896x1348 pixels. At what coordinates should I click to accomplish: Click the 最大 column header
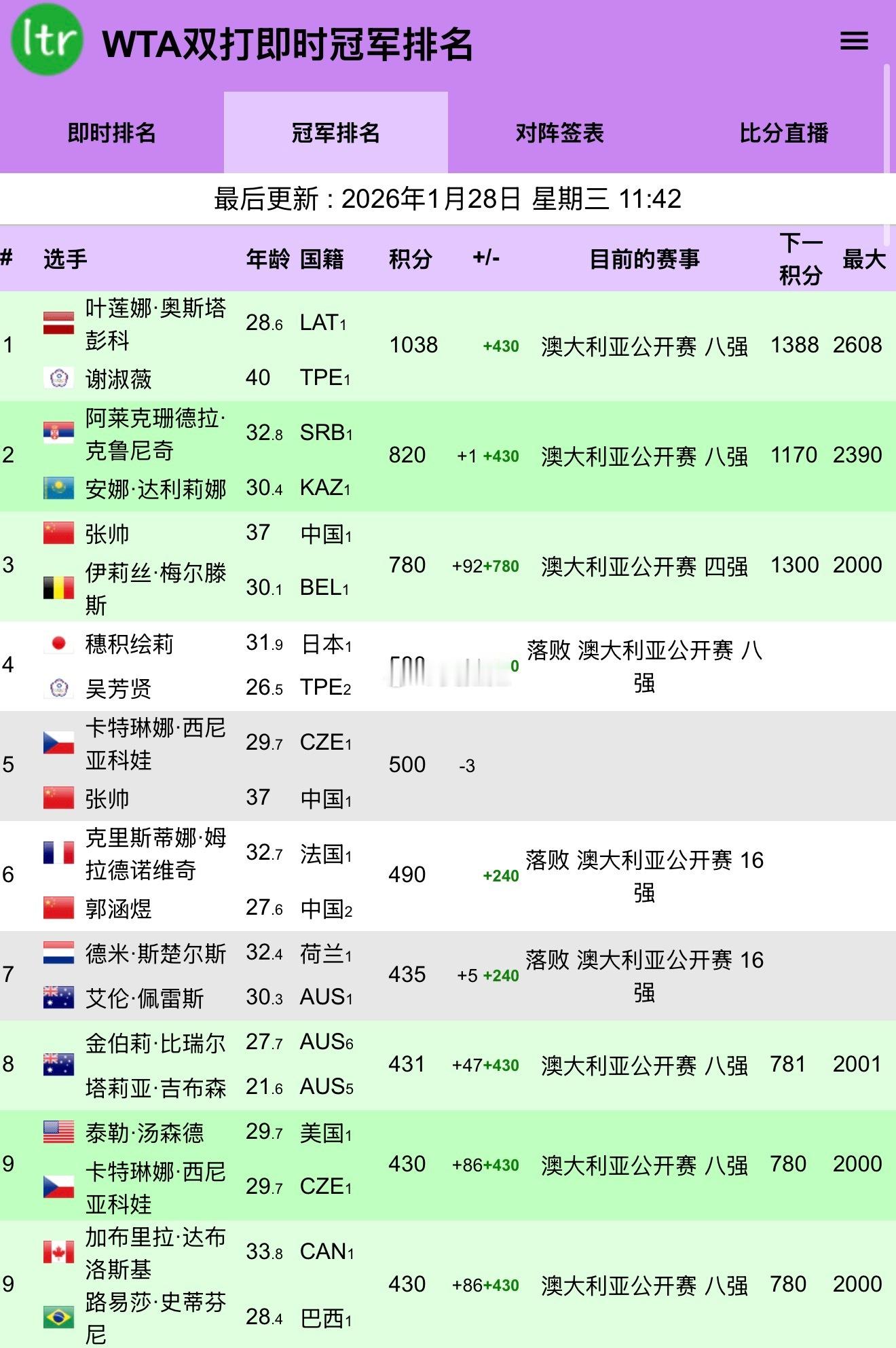coord(863,259)
